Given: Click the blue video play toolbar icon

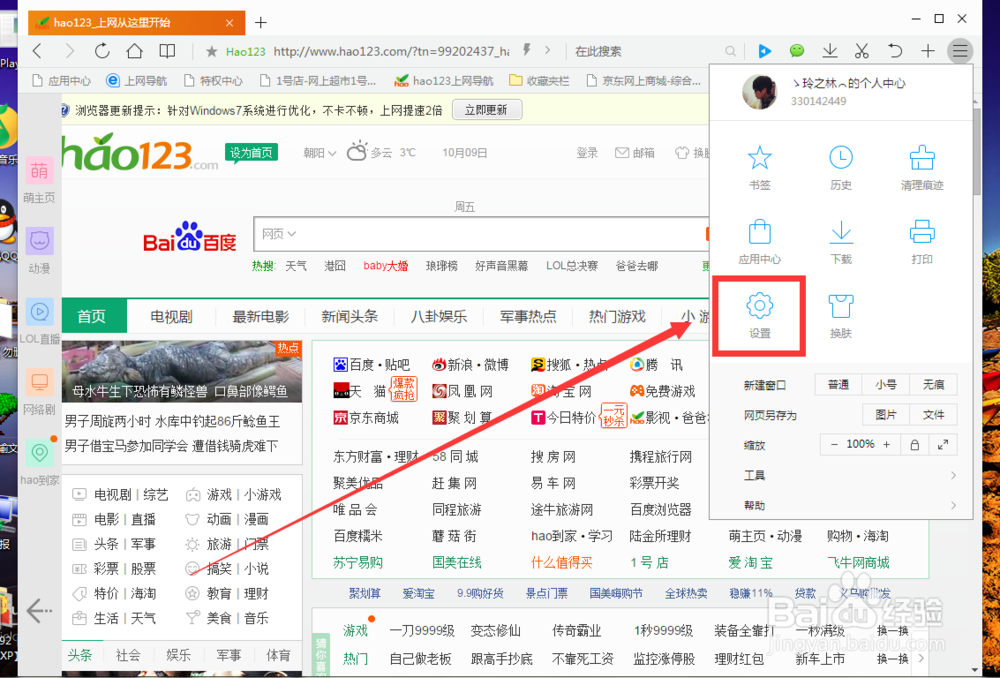Looking at the screenshot, I should tap(765, 51).
